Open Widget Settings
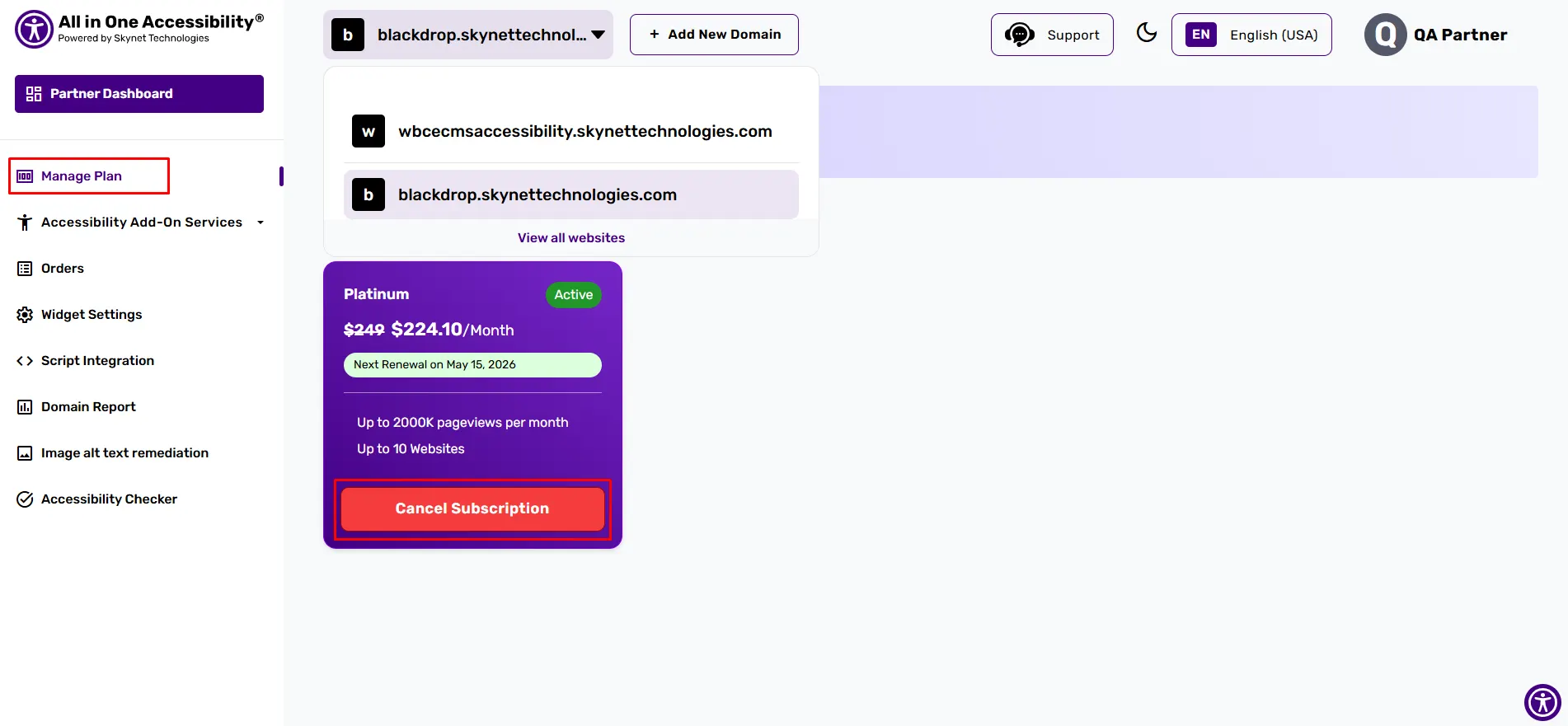The height and width of the screenshot is (726, 1568). click(92, 315)
